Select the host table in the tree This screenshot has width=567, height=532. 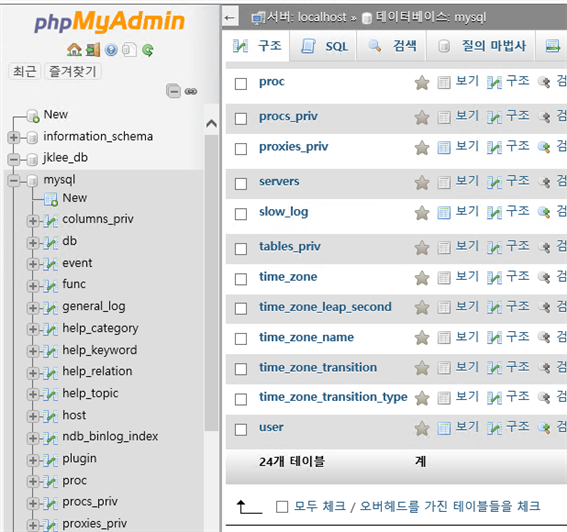tap(74, 415)
